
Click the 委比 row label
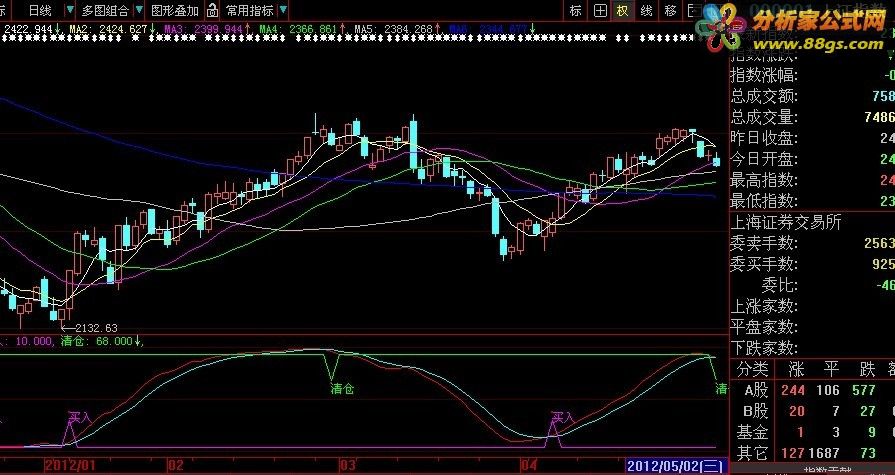[779, 285]
